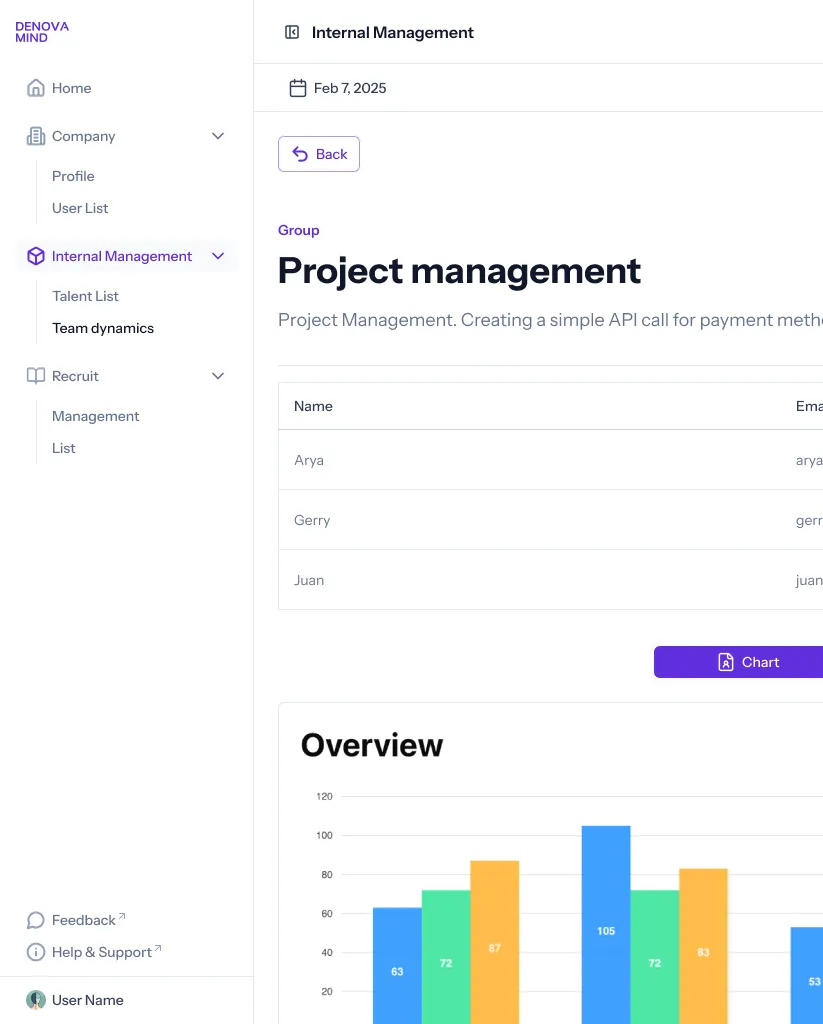Image resolution: width=823 pixels, height=1024 pixels.
Task: Open the Recruit book icon
Action: 35,376
